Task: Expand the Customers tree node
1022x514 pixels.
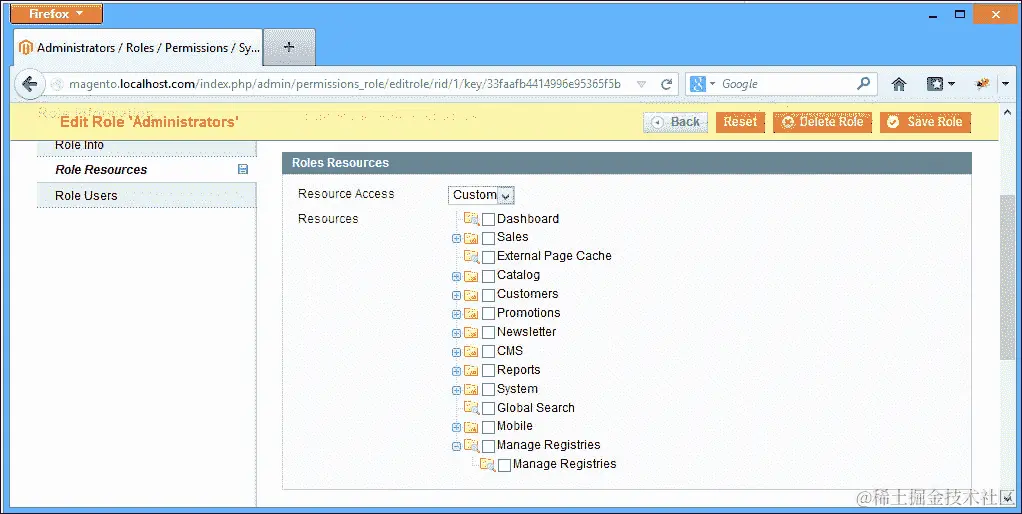Action: tap(456, 295)
